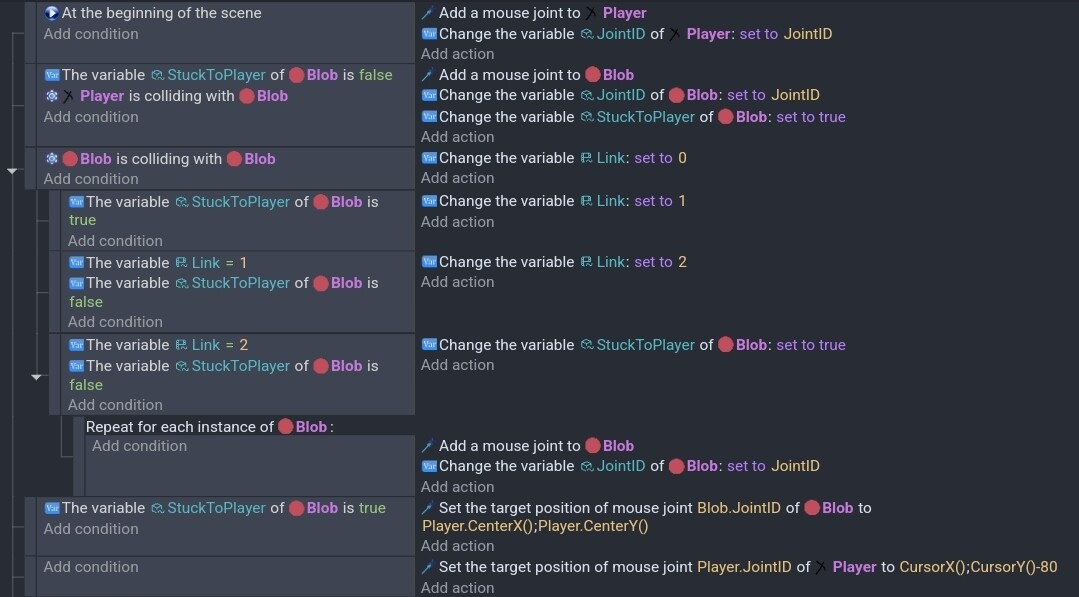Screen dimensions: 1079x597
Task: Click the wrench icon for "Add a mouse joint to Player"
Action: [428, 13]
